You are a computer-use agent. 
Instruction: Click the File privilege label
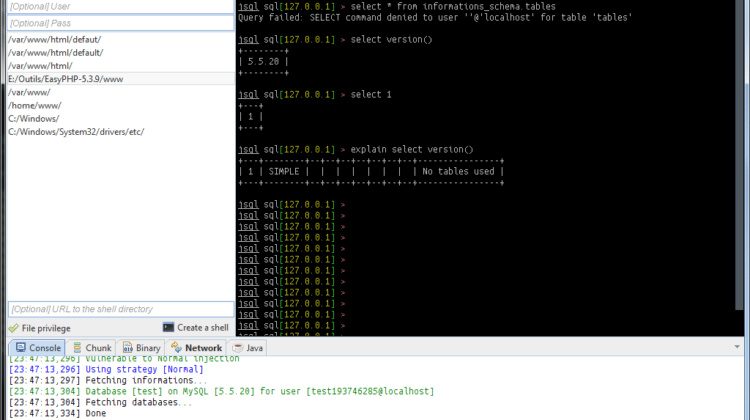[x=46, y=328]
